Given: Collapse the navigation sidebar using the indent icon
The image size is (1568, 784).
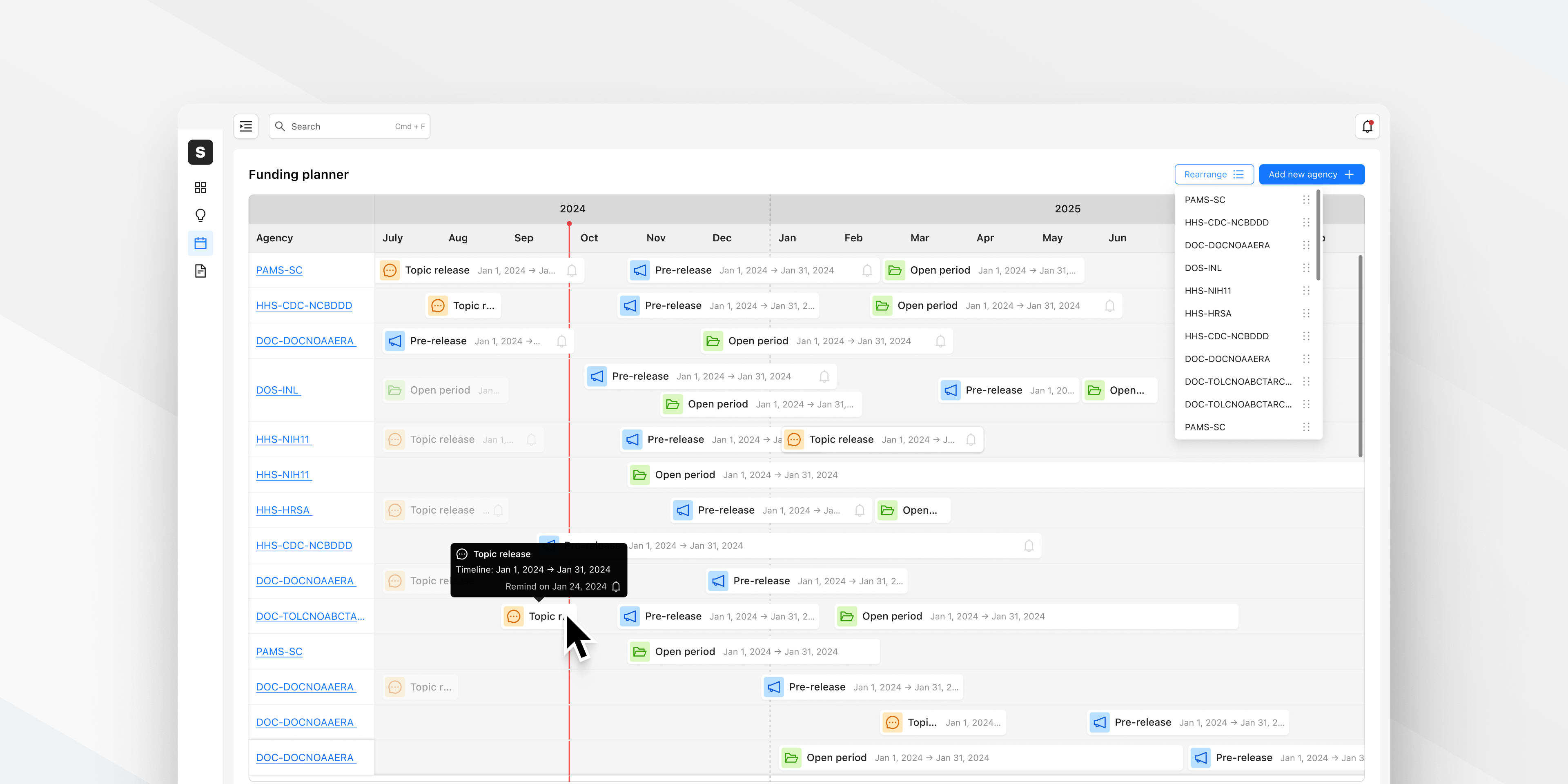Looking at the screenshot, I should click(246, 126).
